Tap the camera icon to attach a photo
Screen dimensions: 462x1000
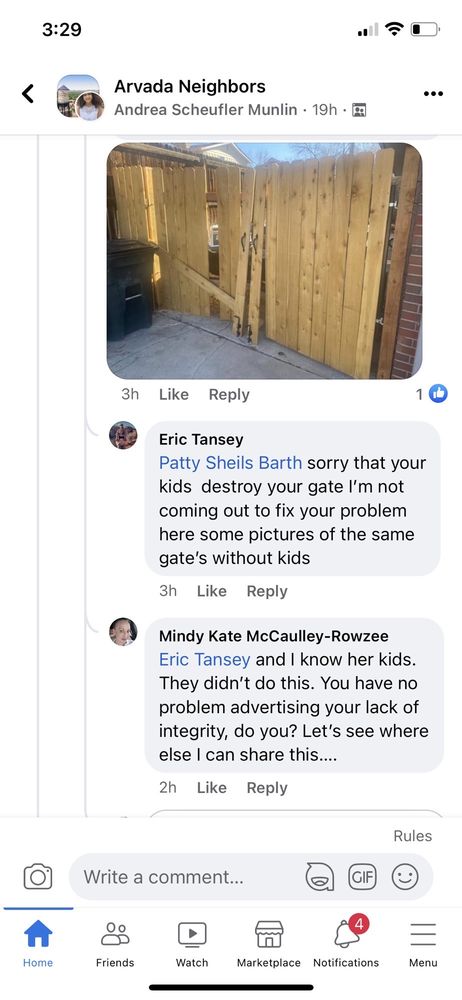38,876
